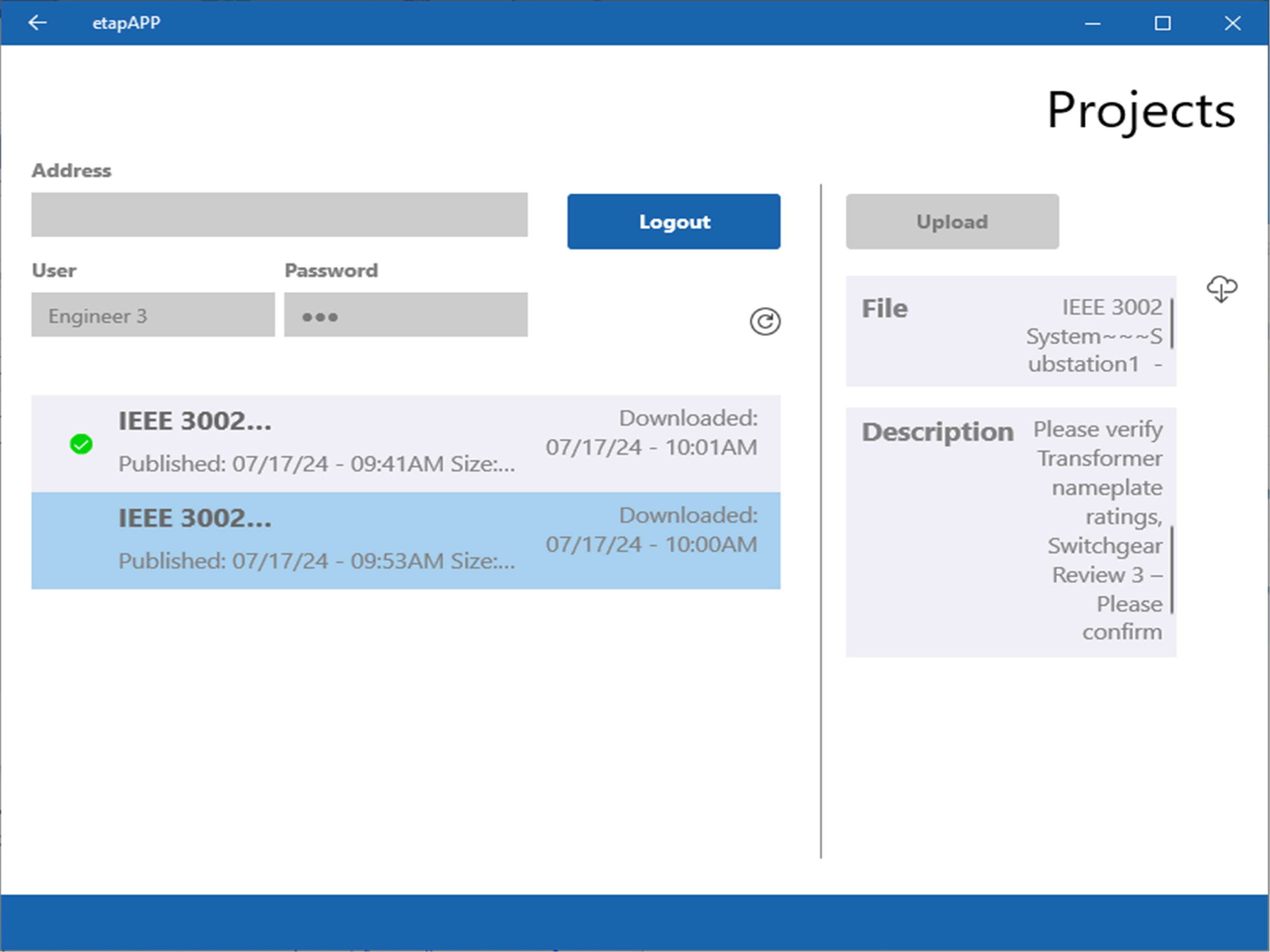This screenshot has width=1270, height=952.
Task: Click the green checkmark status icon
Action: click(x=81, y=444)
